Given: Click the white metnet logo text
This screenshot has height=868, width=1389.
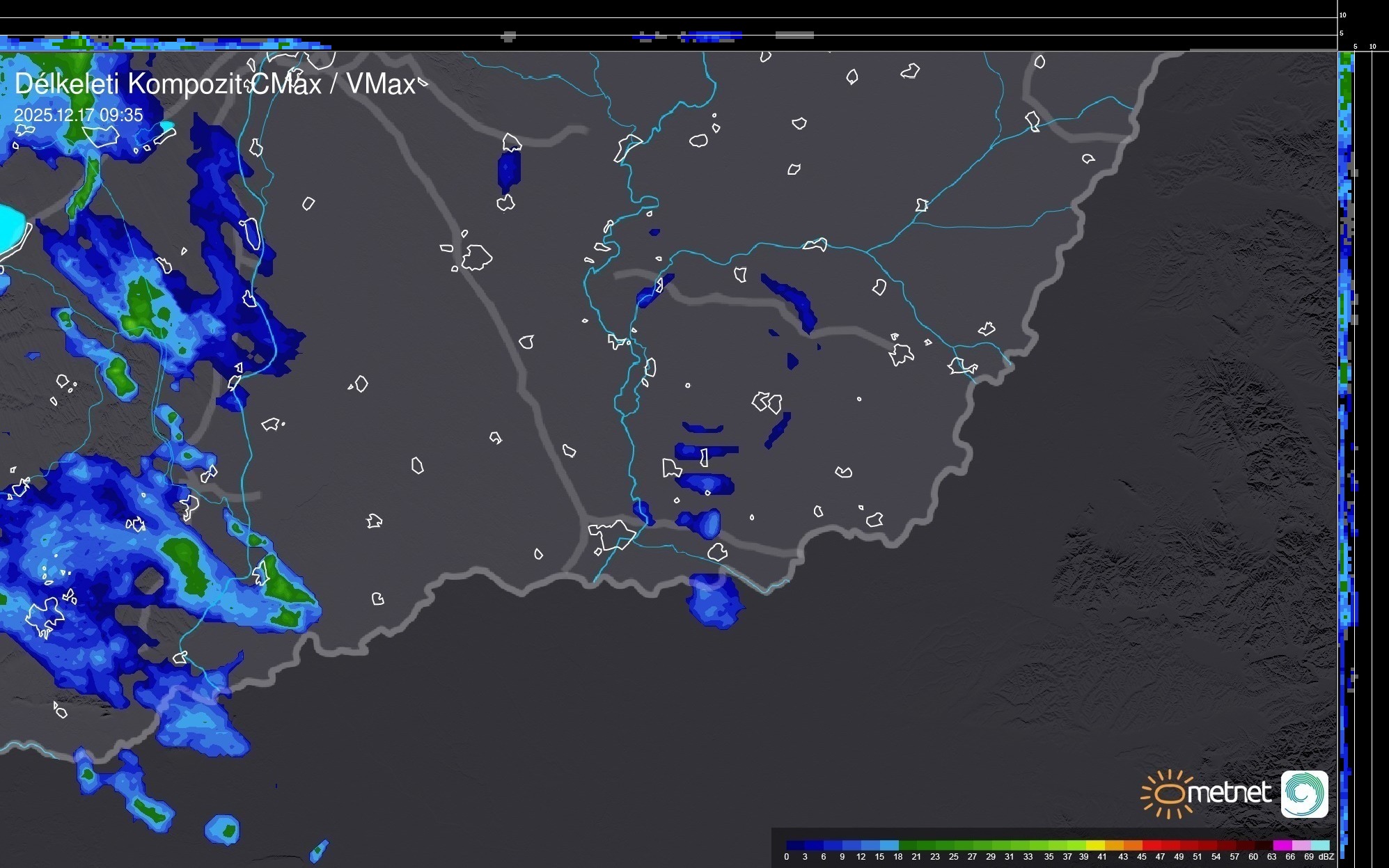Looking at the screenshot, I should coord(1228,793).
